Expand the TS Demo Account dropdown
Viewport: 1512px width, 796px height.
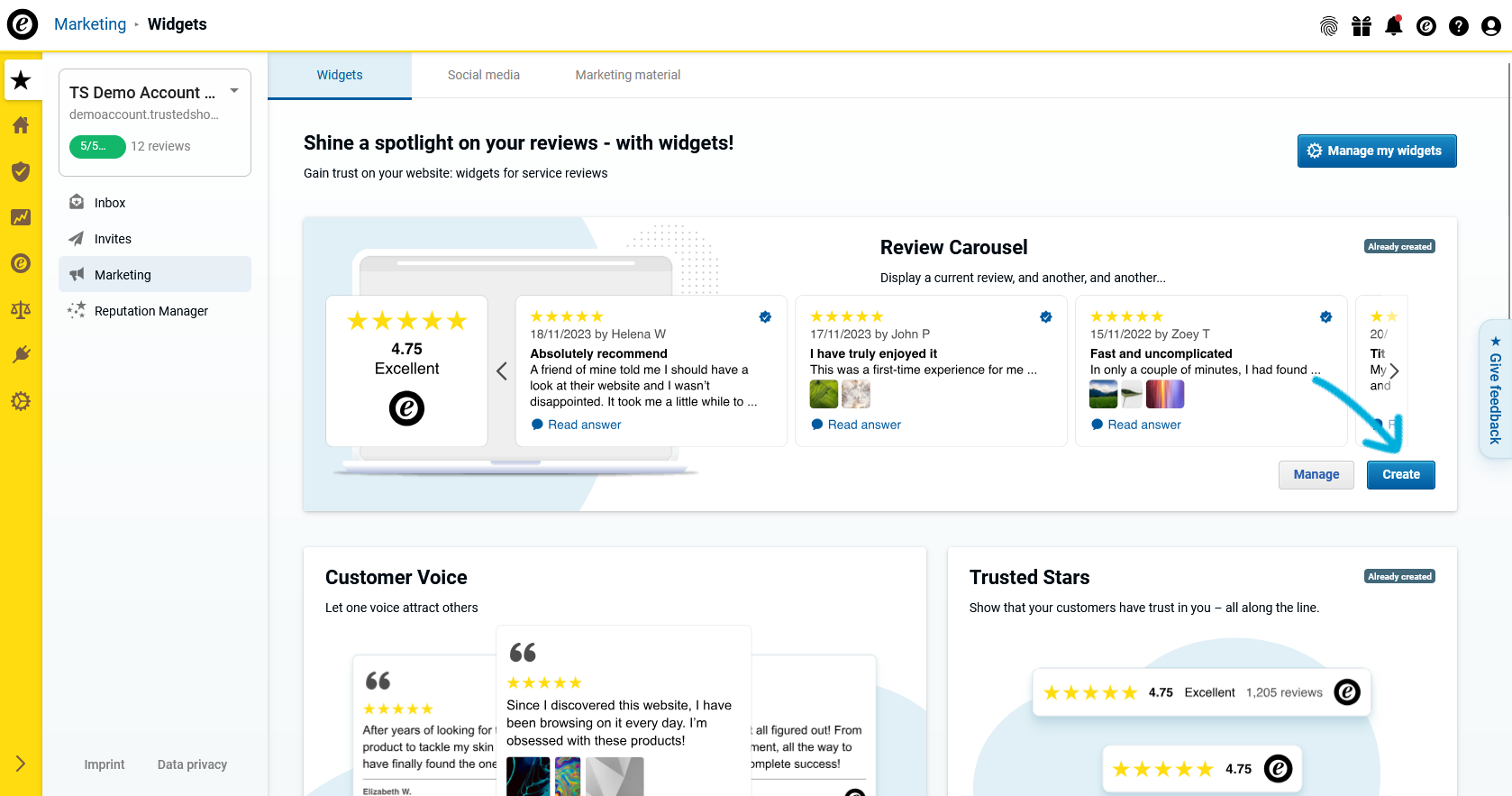(x=234, y=91)
